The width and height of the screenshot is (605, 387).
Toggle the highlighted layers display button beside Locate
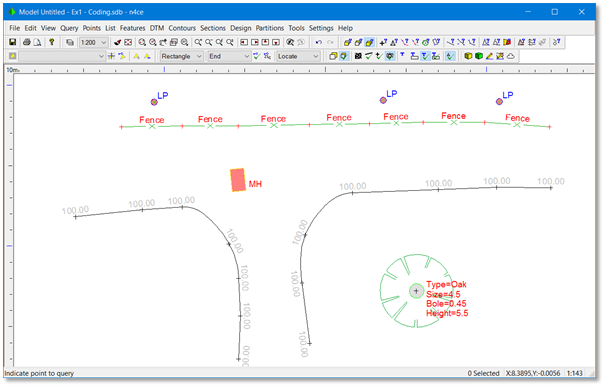pos(344,56)
